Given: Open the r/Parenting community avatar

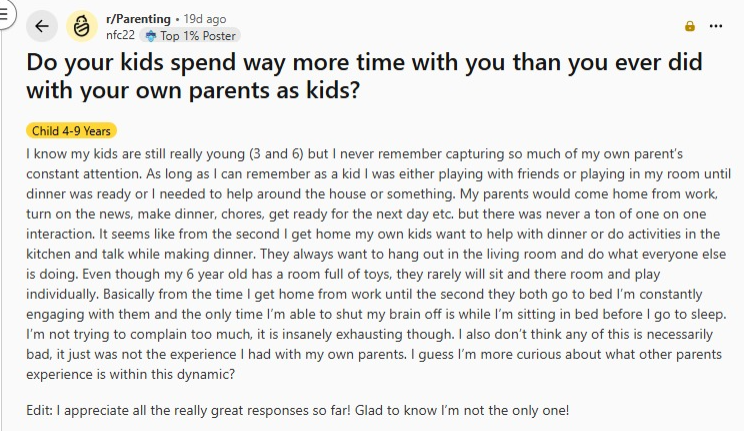Looking at the screenshot, I should (83, 26).
